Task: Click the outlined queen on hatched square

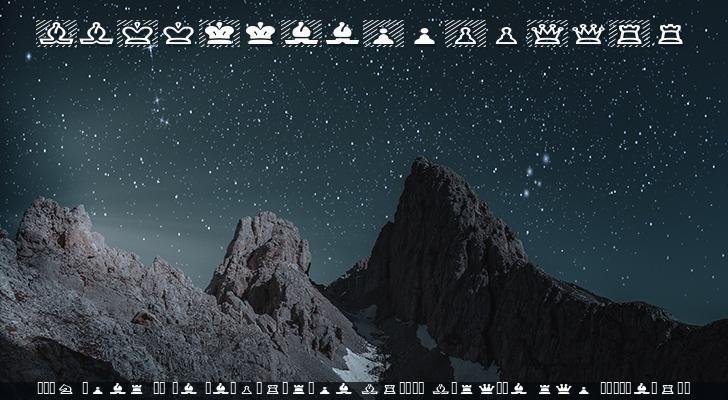Action: coord(547,34)
